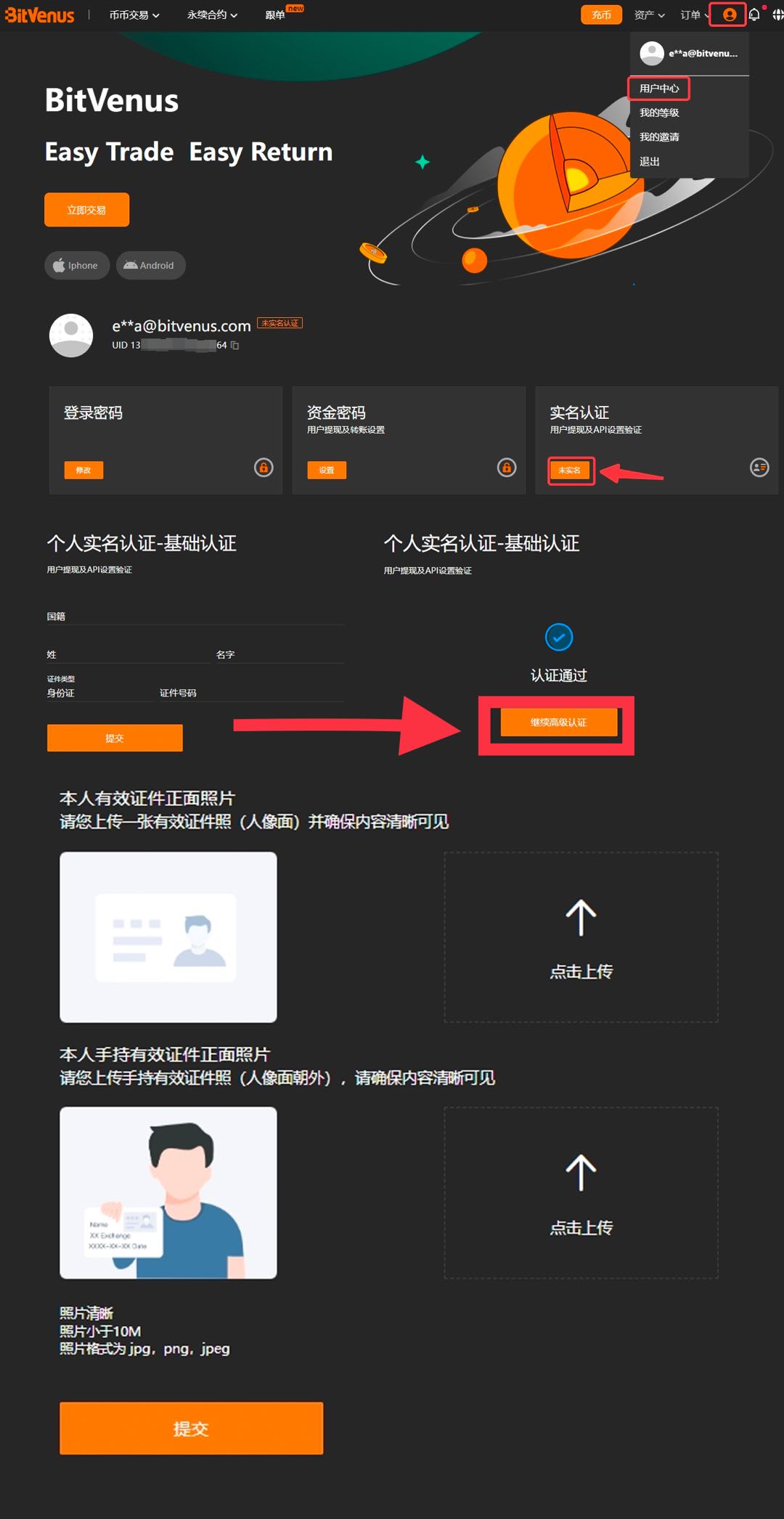Viewport: 784px width, 1519px height.
Task: Choose 退出 to log out
Action: click(650, 162)
